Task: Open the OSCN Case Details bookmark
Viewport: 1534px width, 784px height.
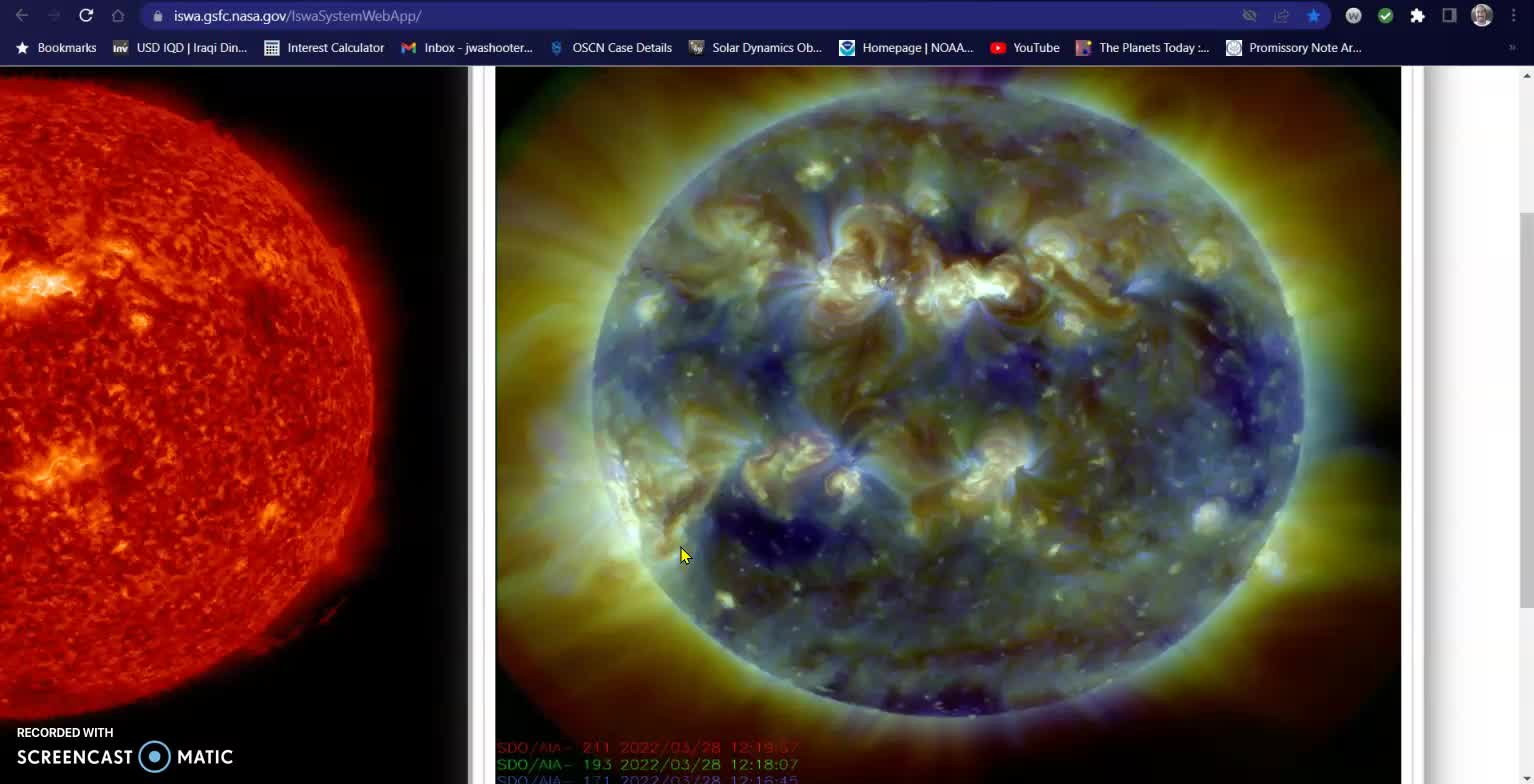Action: [611, 48]
